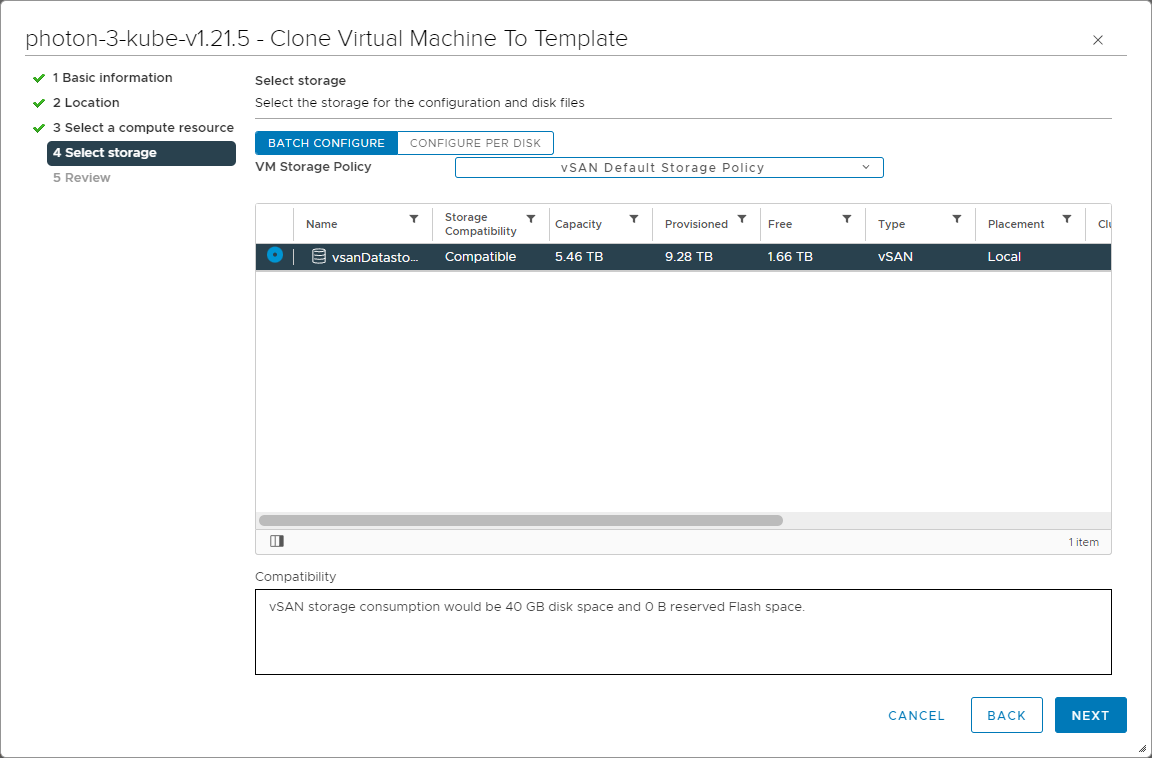
Task: Click the Back button
Action: click(1007, 715)
